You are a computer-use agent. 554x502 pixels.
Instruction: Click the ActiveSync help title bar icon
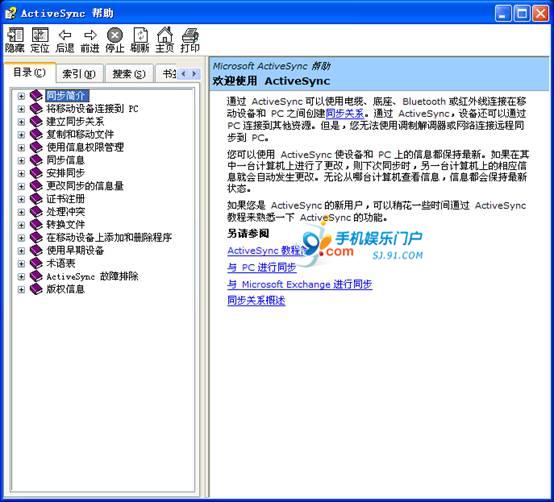pyautogui.click(x=11, y=13)
